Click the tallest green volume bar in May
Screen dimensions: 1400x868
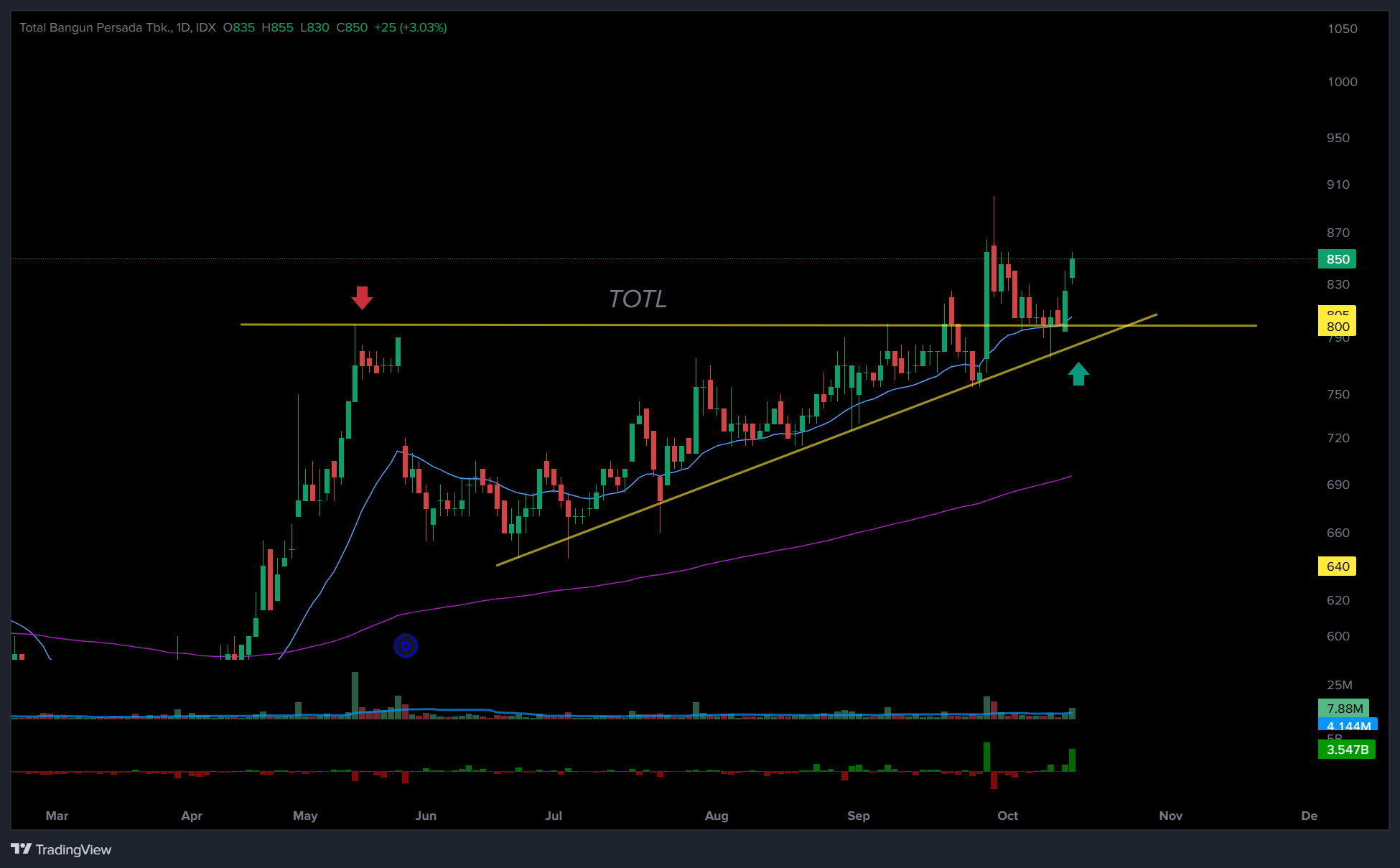pos(355,692)
